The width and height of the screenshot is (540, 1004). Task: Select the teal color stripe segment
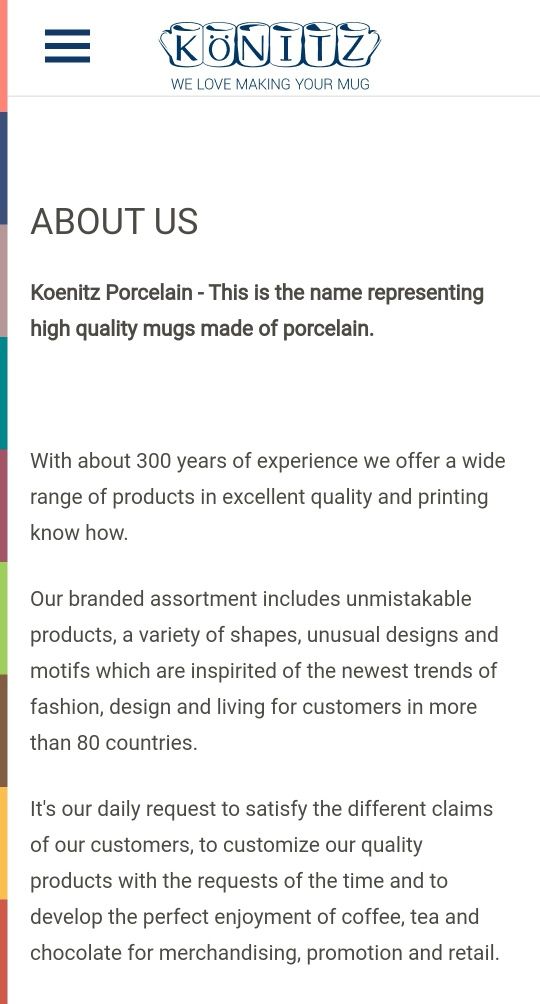pos(3,393)
